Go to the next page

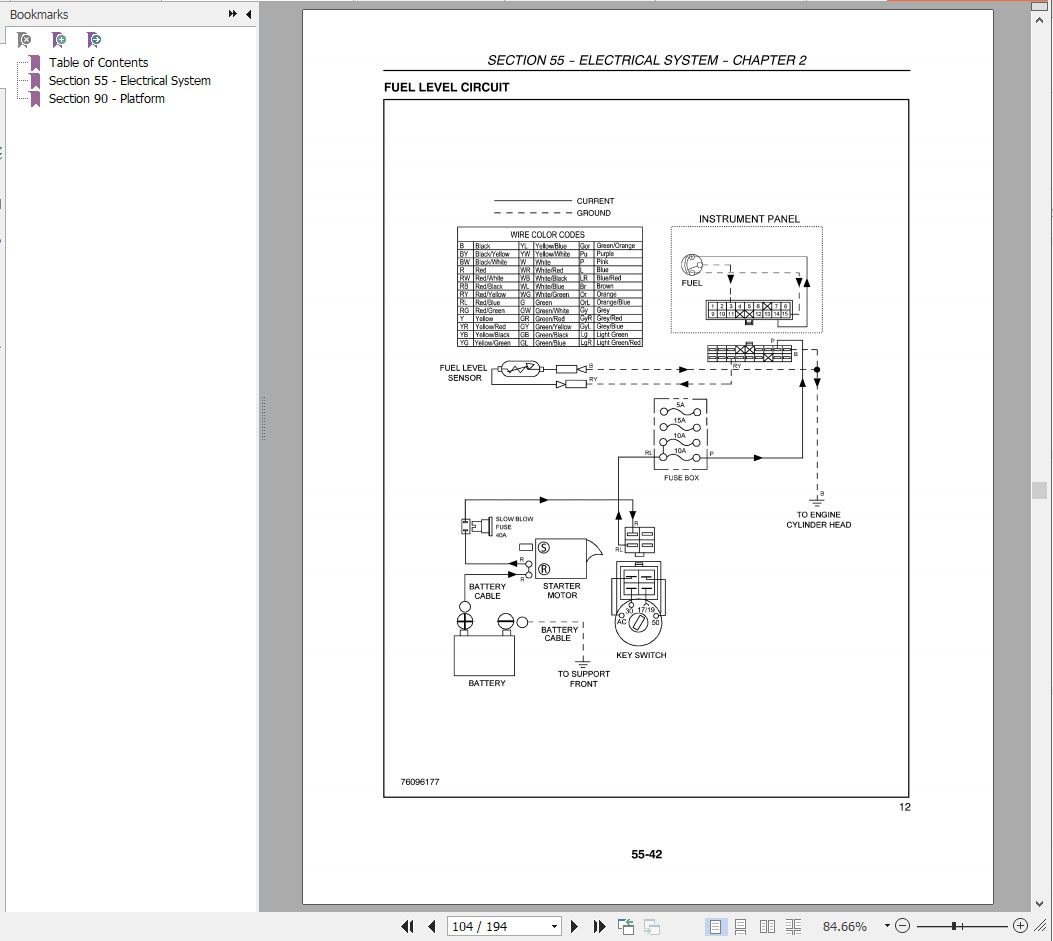click(573, 926)
